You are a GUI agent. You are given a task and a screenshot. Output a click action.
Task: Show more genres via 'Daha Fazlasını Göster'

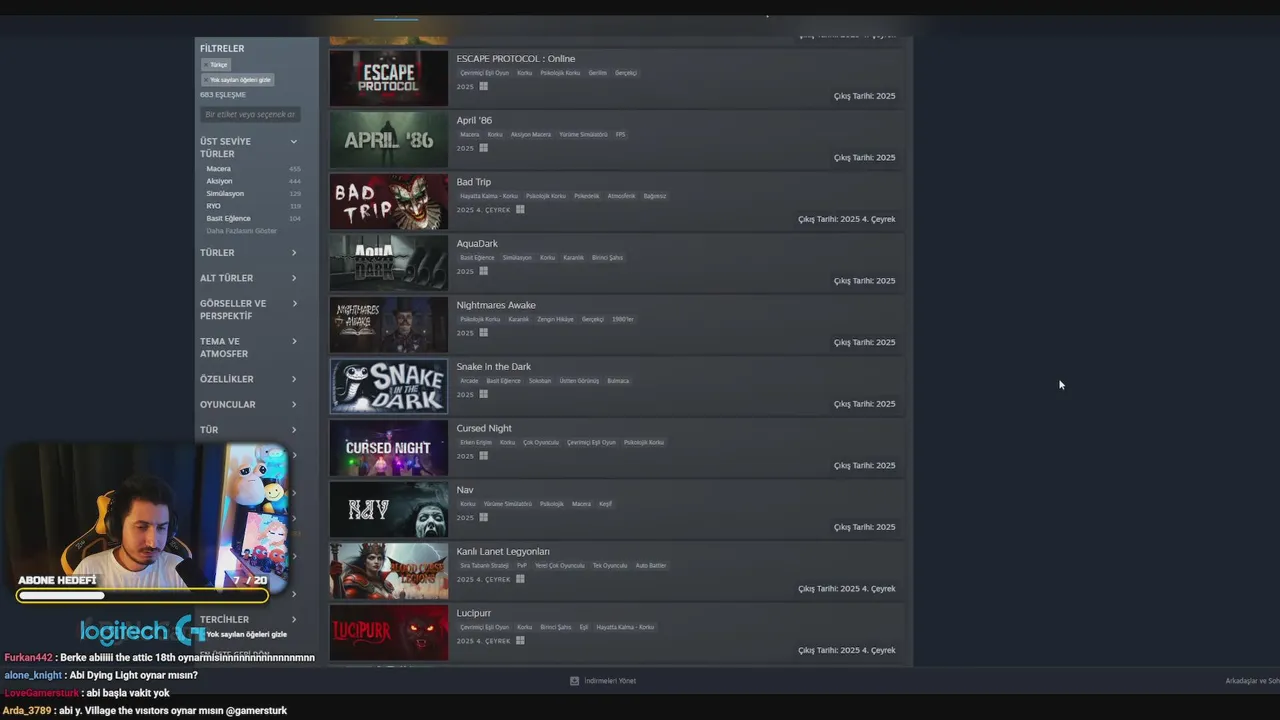point(241,231)
